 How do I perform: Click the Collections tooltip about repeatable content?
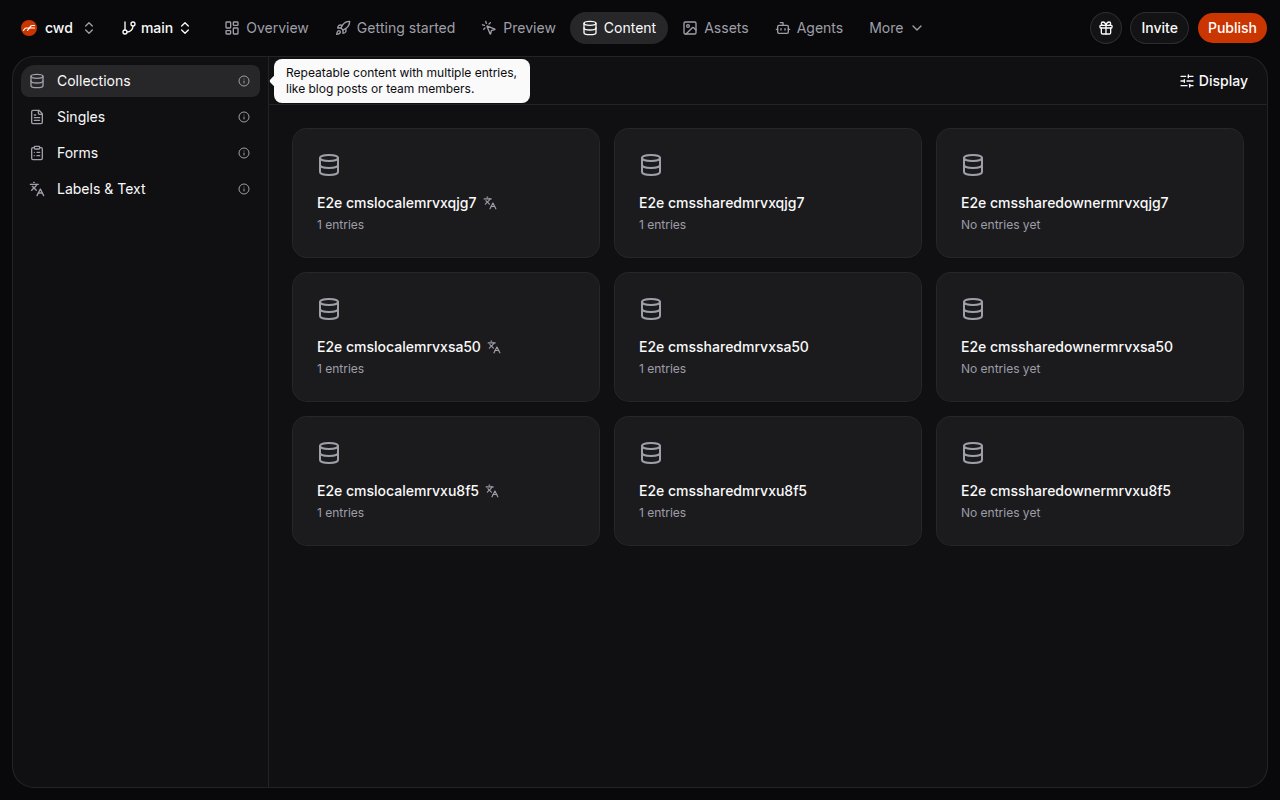pos(402,81)
